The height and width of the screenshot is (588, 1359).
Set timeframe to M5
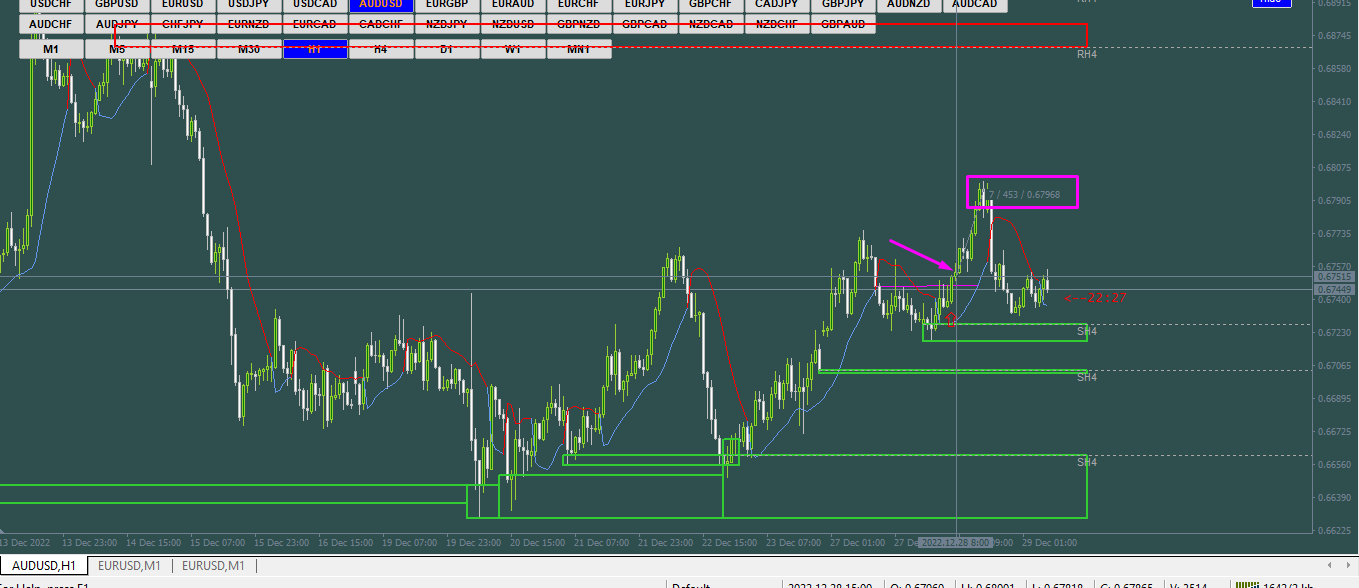[117, 49]
